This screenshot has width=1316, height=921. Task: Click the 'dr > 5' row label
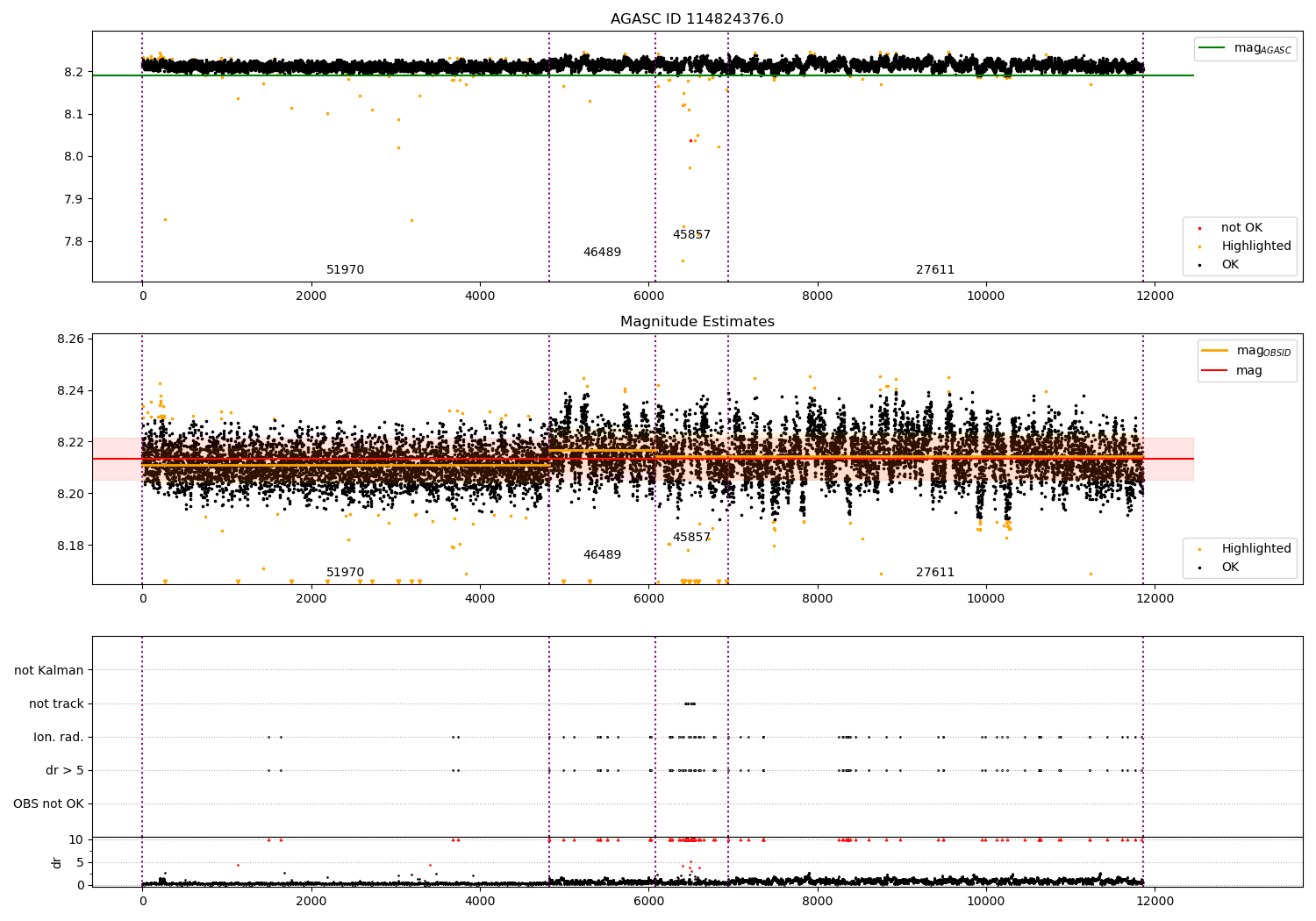pyautogui.click(x=65, y=771)
